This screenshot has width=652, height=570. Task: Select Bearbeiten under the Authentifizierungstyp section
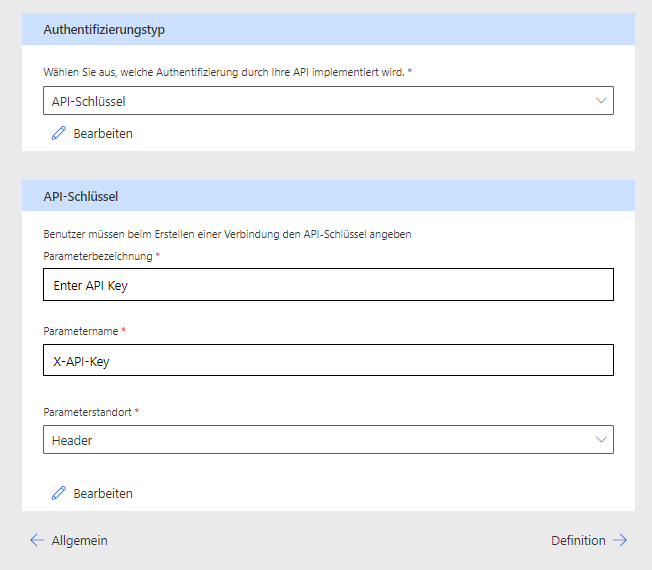pos(102,133)
